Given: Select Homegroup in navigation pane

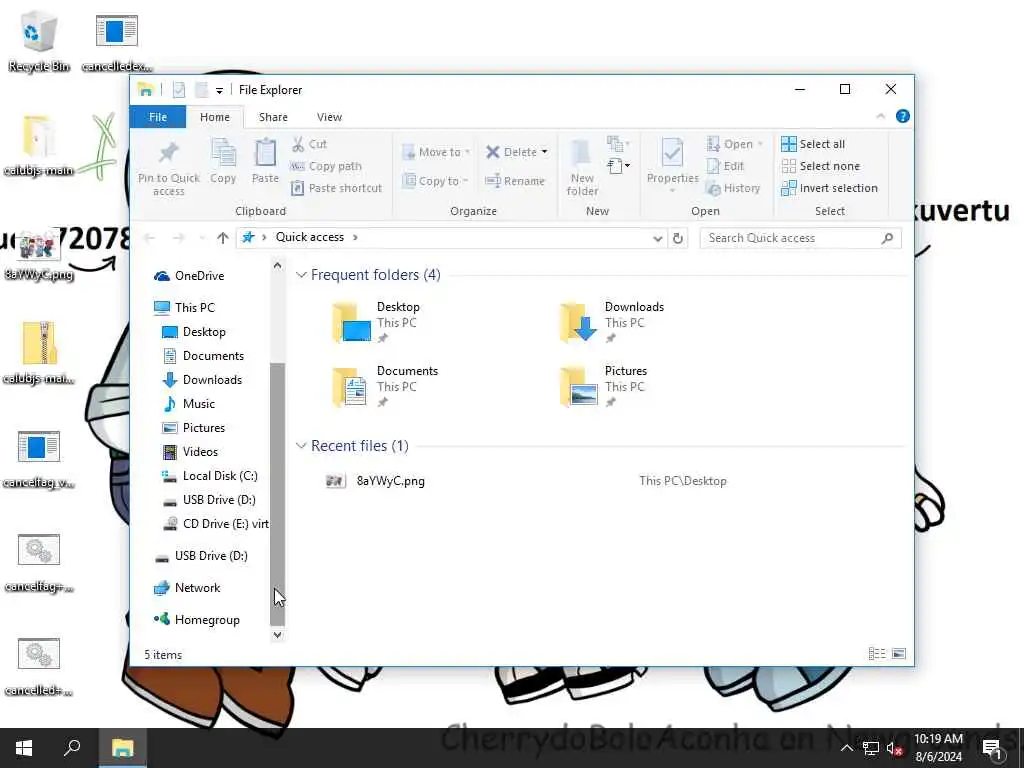Looking at the screenshot, I should tap(196, 620).
